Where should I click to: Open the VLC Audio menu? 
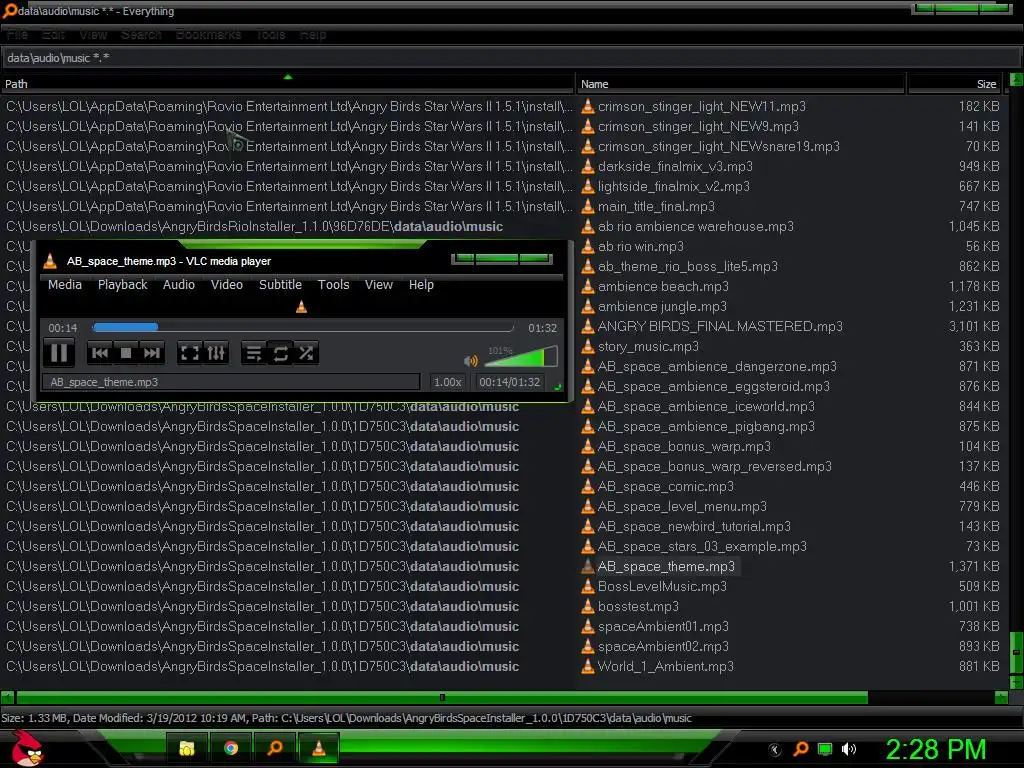pyautogui.click(x=179, y=285)
